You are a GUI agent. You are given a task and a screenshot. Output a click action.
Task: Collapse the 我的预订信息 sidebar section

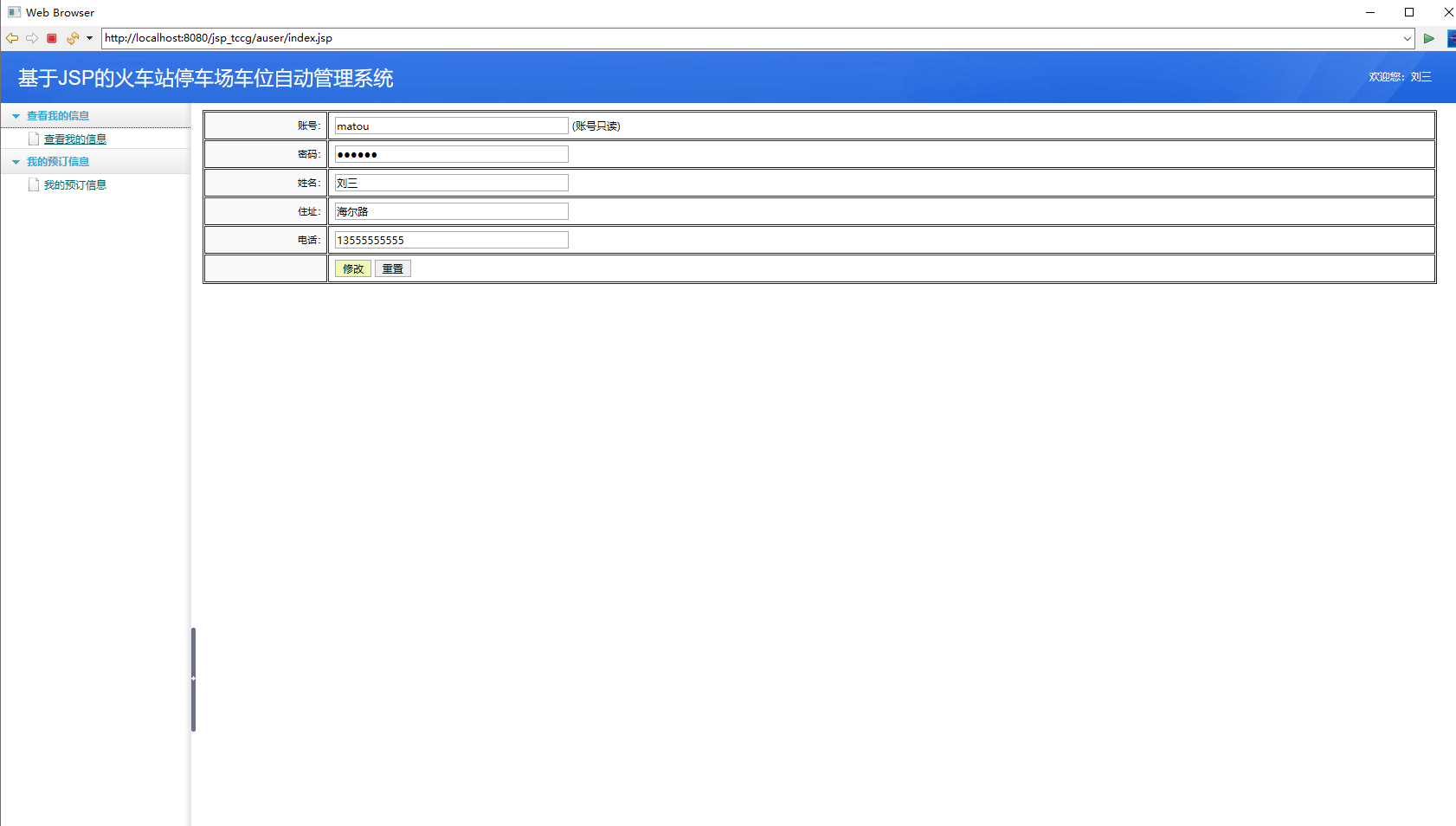16,162
